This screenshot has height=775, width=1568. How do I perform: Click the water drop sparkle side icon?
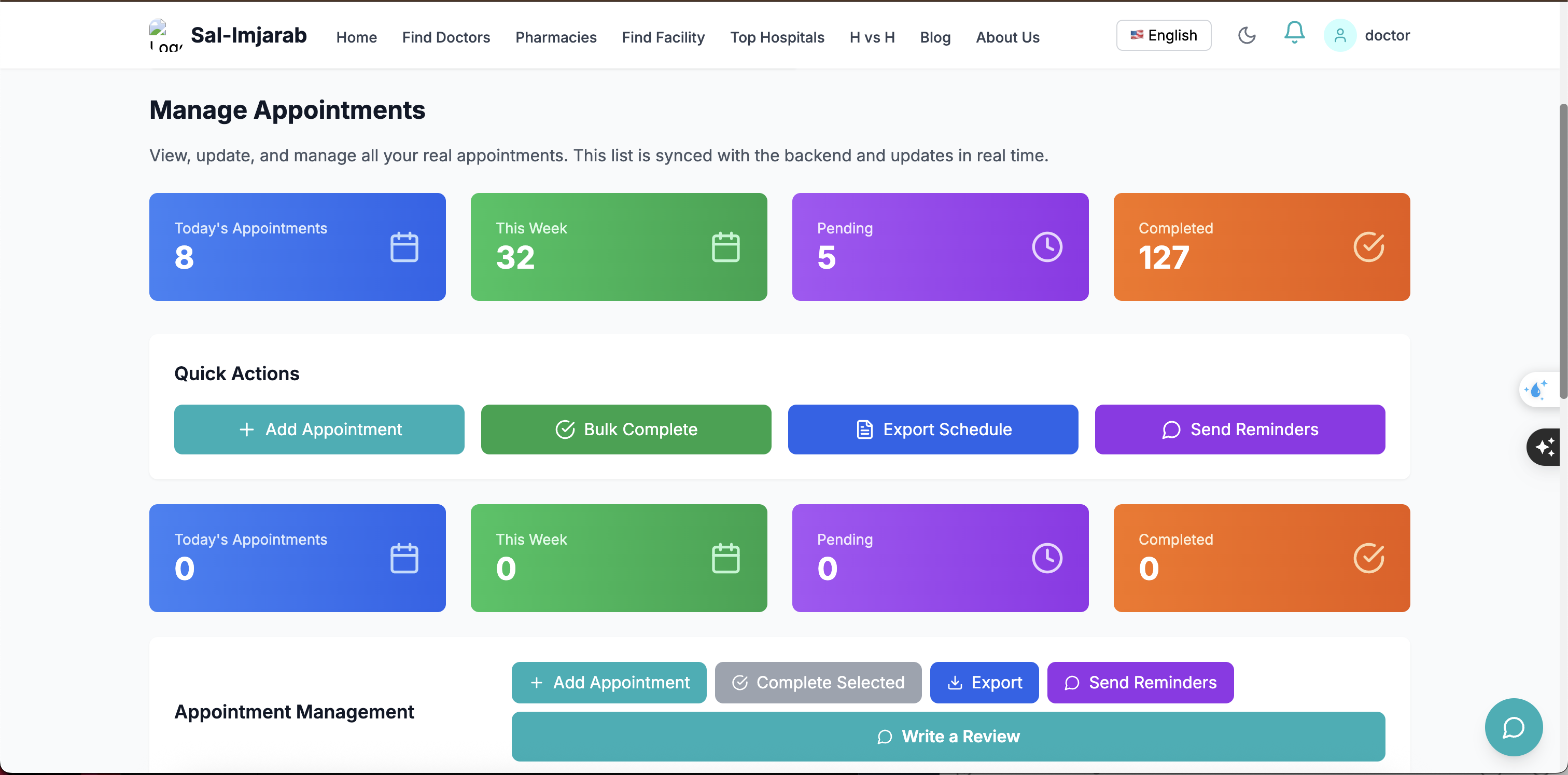[1536, 389]
